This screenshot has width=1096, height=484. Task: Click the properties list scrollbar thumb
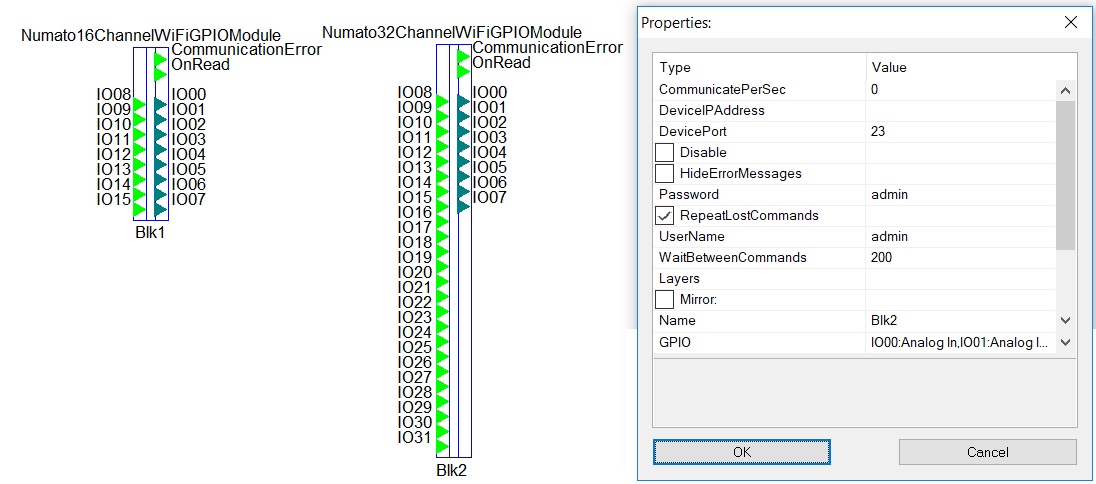tap(1065, 175)
